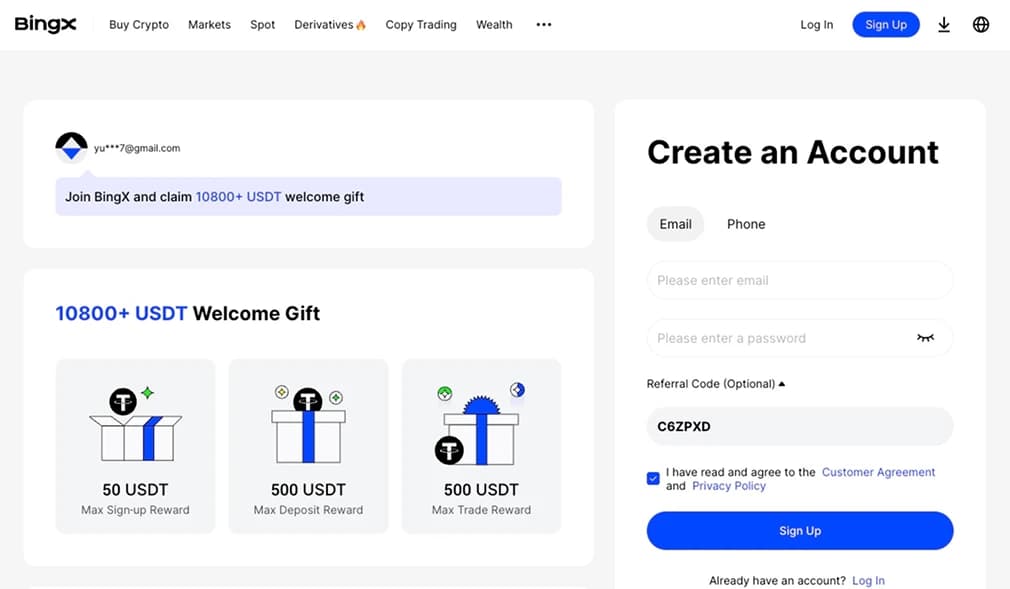The height and width of the screenshot is (589, 1010).
Task: Click the 500 USDT trade gift box
Action: 480,423
